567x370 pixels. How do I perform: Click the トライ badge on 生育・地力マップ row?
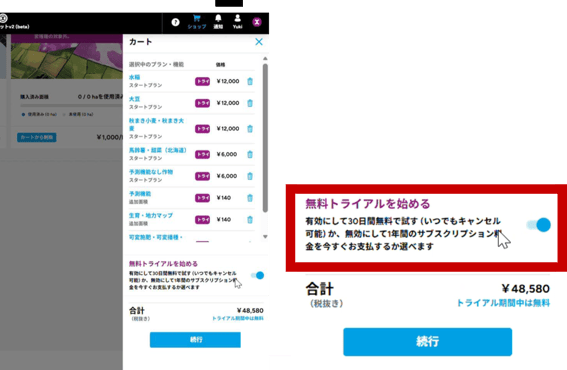202,220
